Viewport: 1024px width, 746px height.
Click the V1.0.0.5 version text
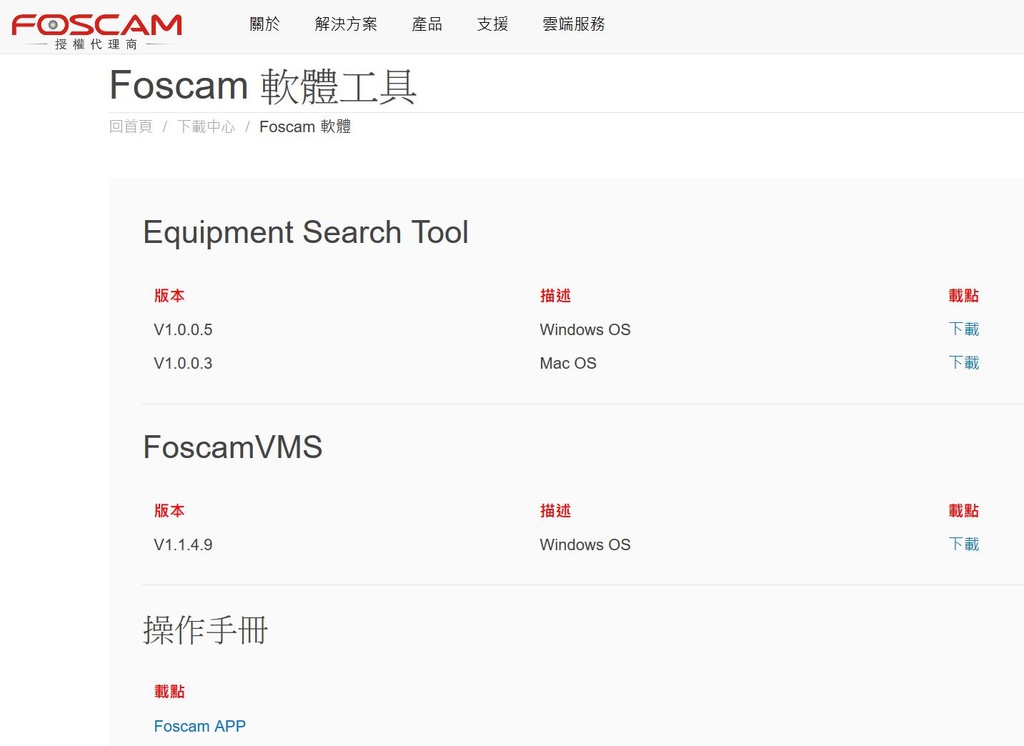coord(183,329)
